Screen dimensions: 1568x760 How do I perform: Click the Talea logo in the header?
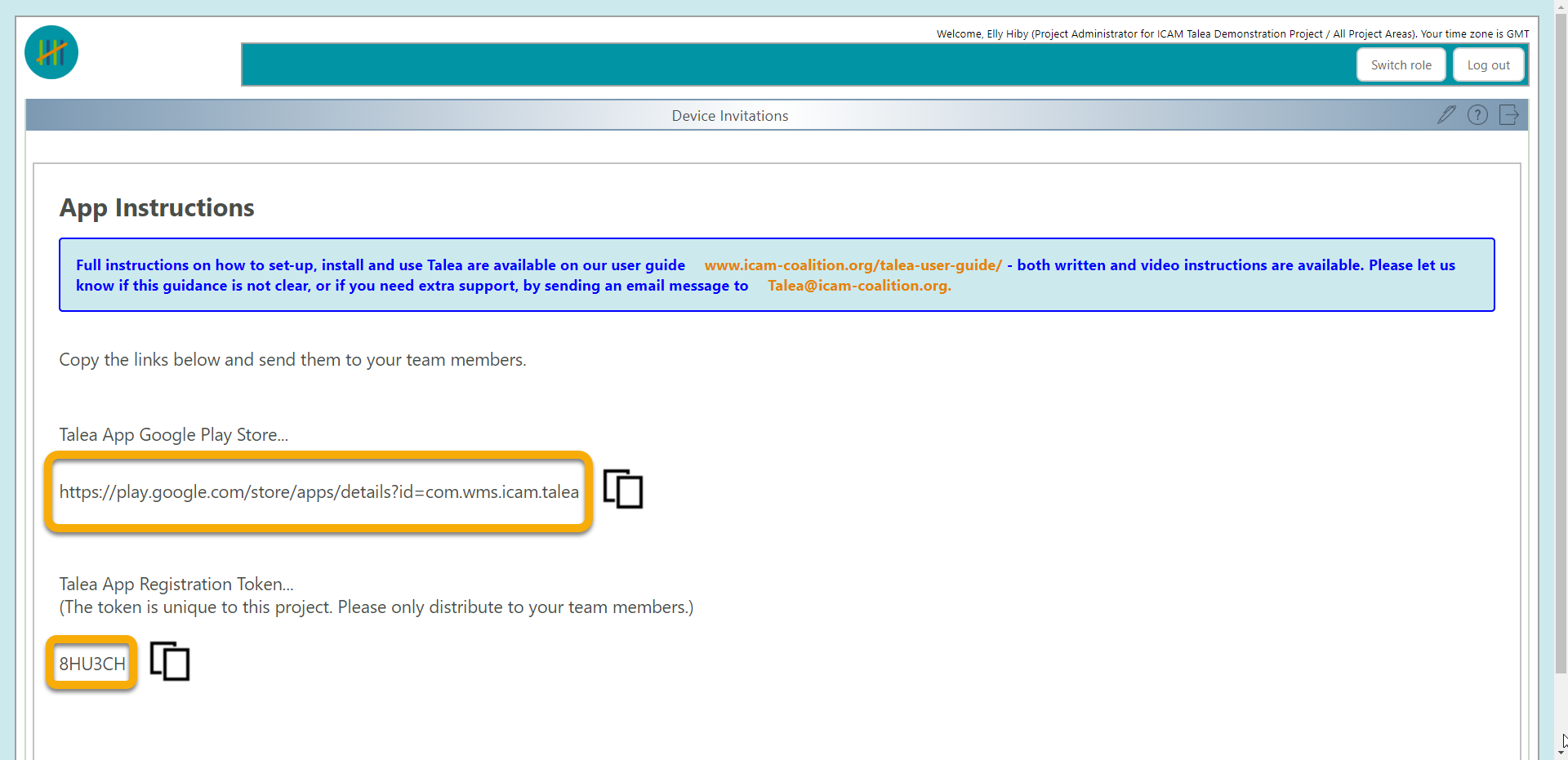tap(51, 52)
